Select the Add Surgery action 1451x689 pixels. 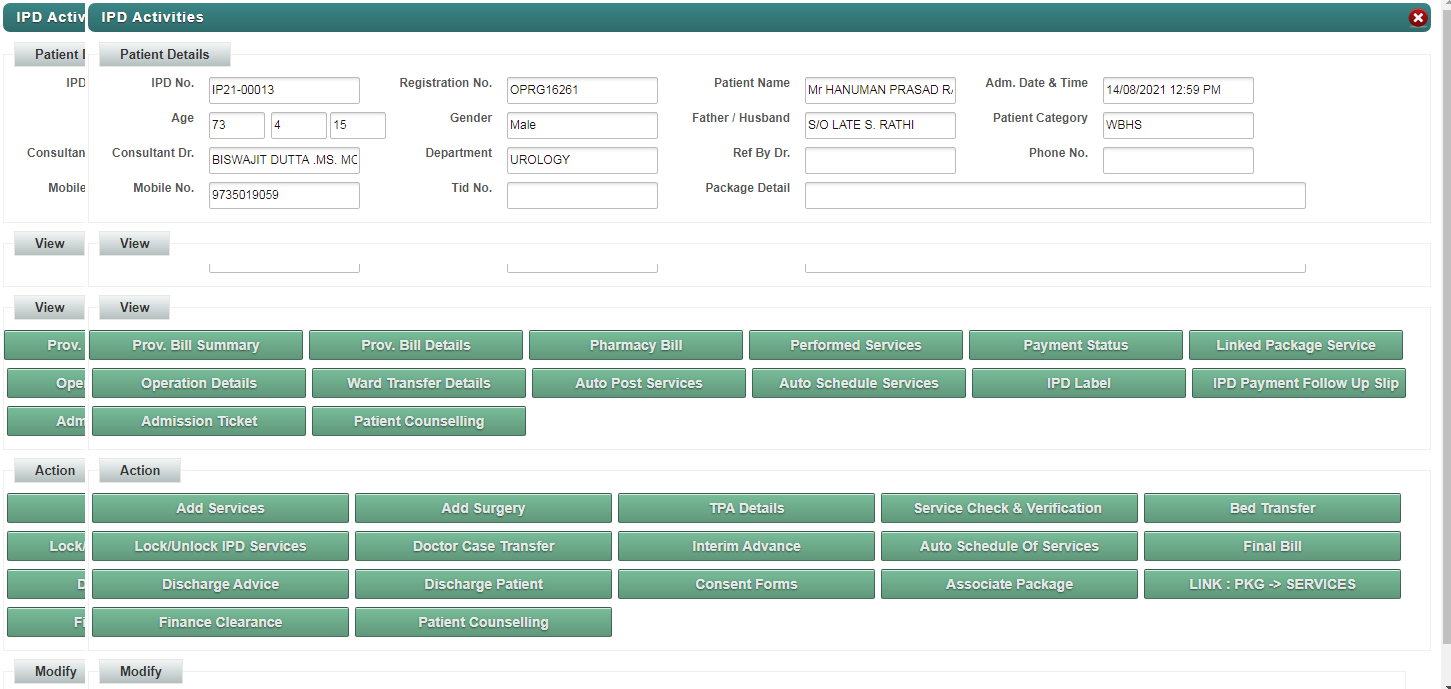(483, 508)
